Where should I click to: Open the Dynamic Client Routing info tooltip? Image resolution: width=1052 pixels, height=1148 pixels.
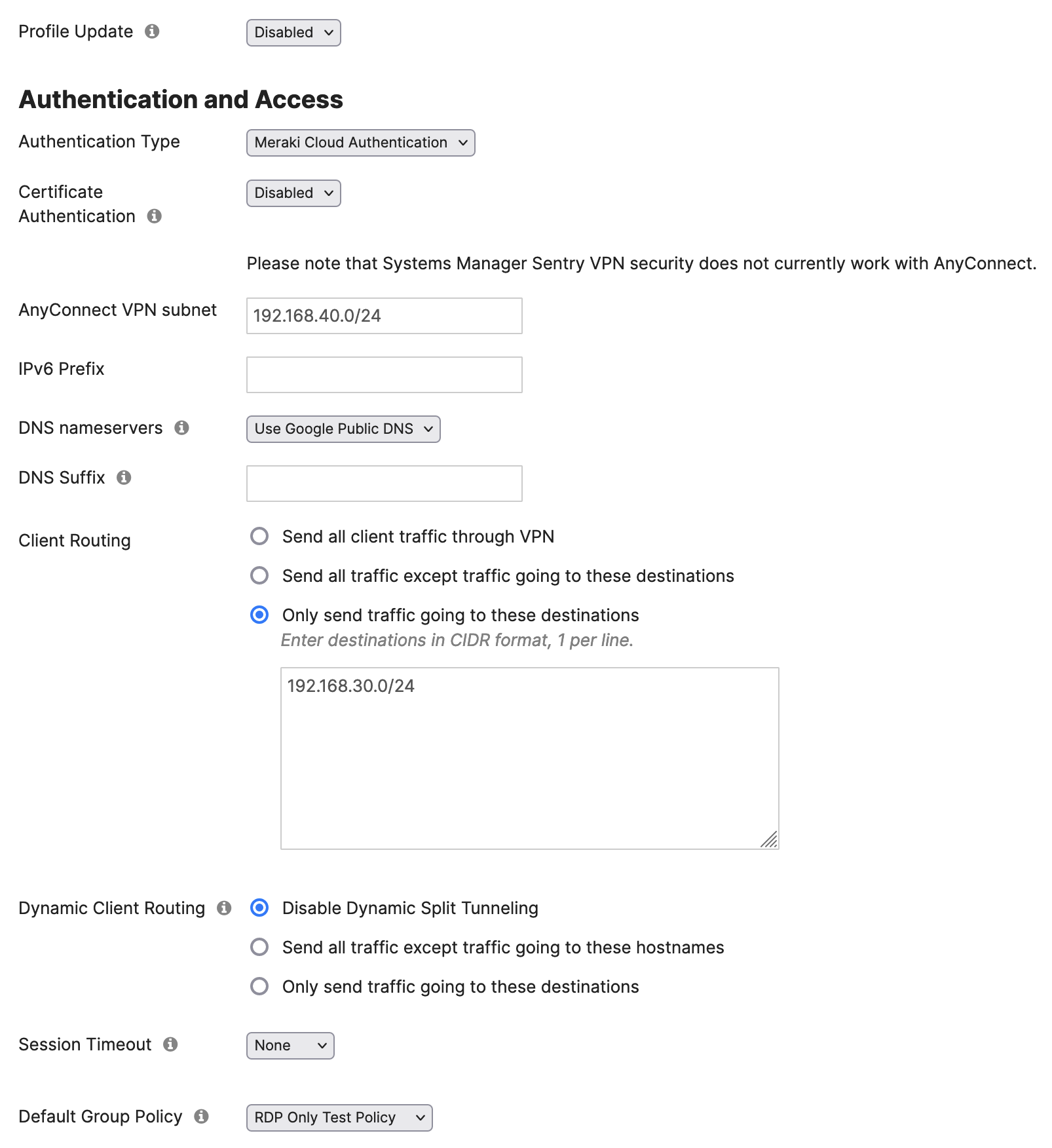point(223,908)
